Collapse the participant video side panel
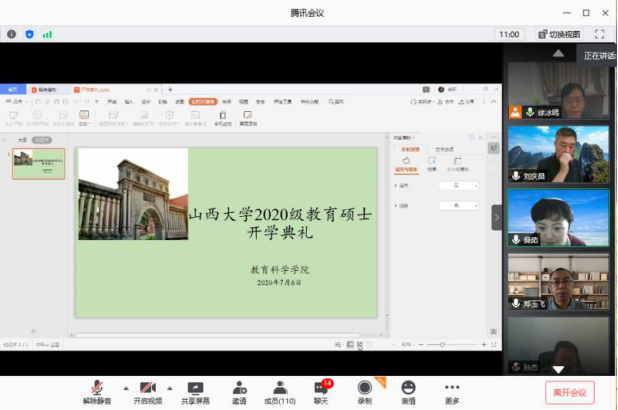This screenshot has height=410, width=618. tap(497, 217)
